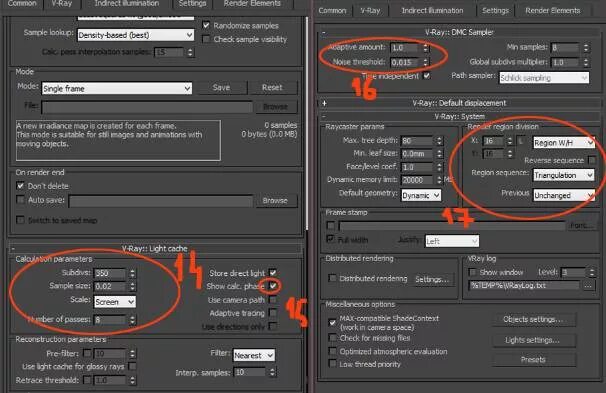The height and width of the screenshot is (393, 606).
Task: Adjust Interp. samples spinner arrows
Action: point(272,372)
